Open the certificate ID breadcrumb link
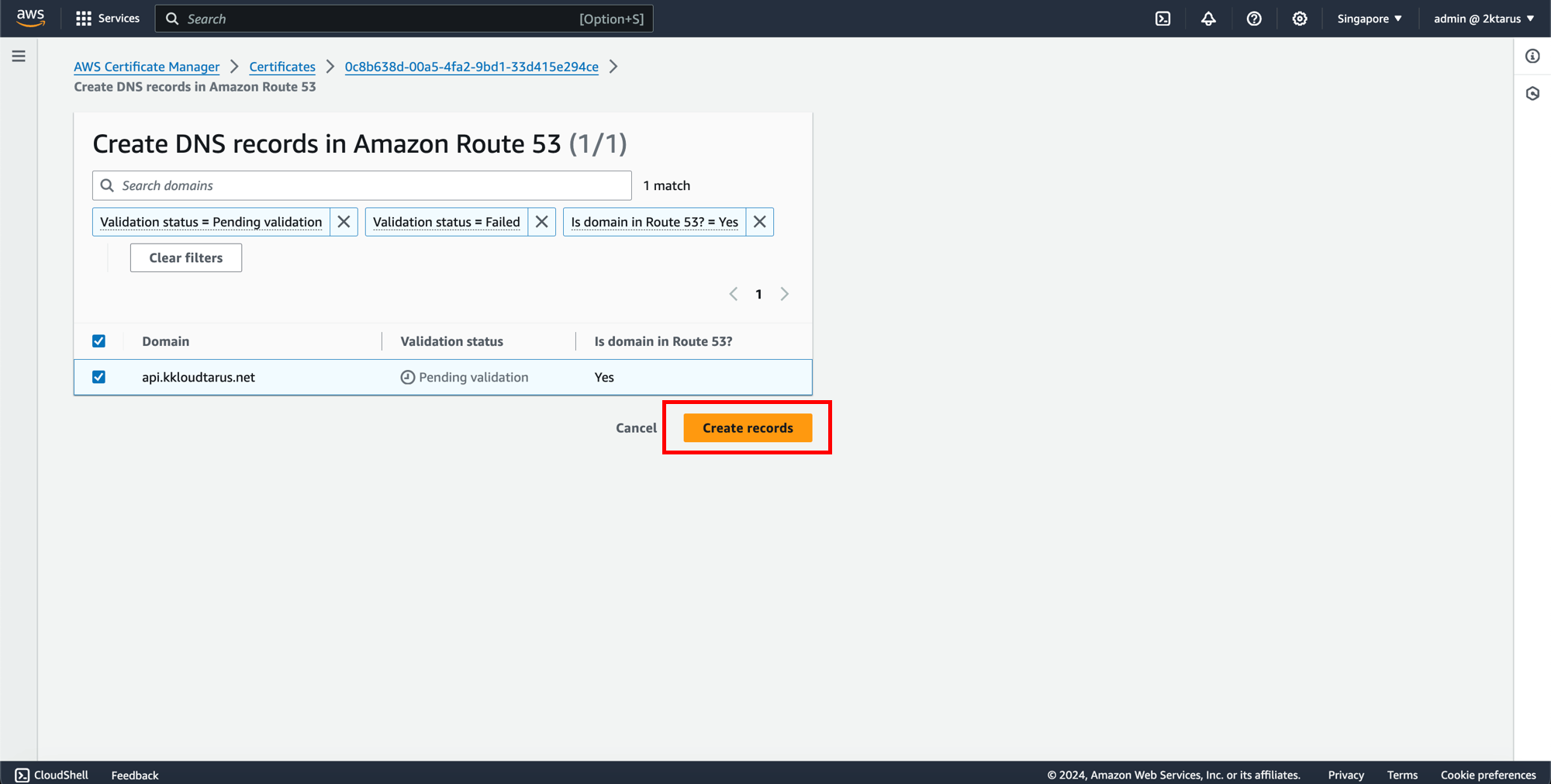The image size is (1551, 784). pyautogui.click(x=472, y=67)
